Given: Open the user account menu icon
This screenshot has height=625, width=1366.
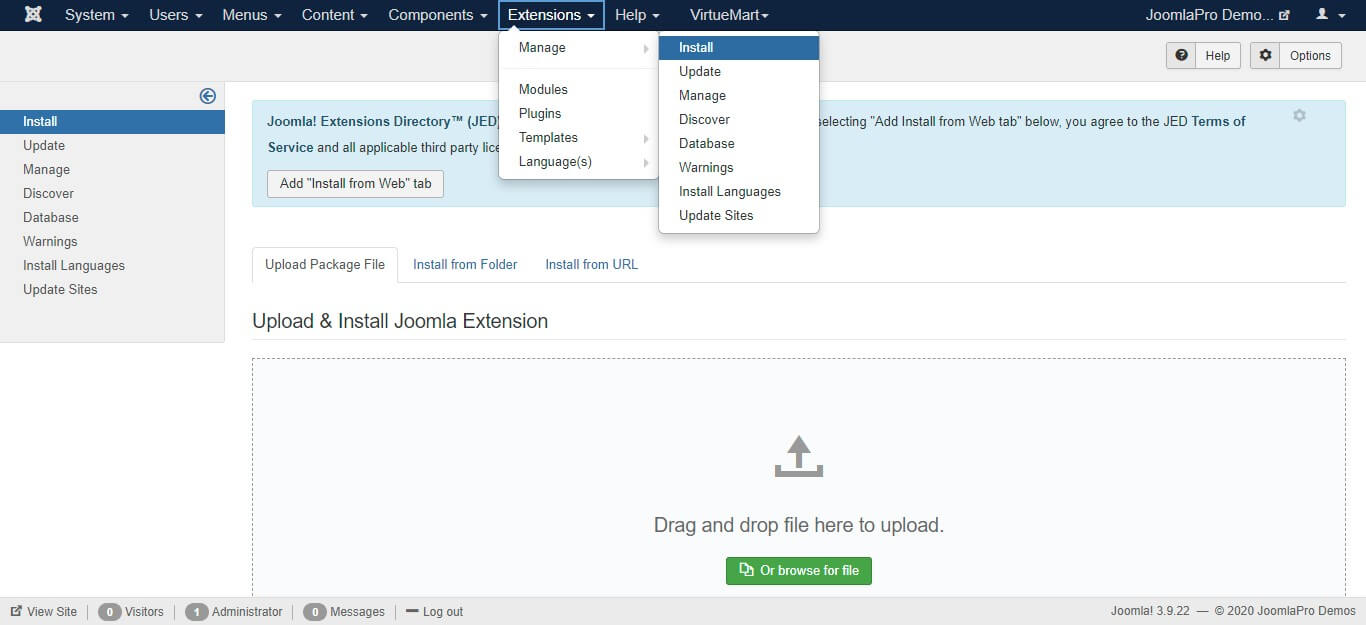Looking at the screenshot, I should click(1329, 15).
